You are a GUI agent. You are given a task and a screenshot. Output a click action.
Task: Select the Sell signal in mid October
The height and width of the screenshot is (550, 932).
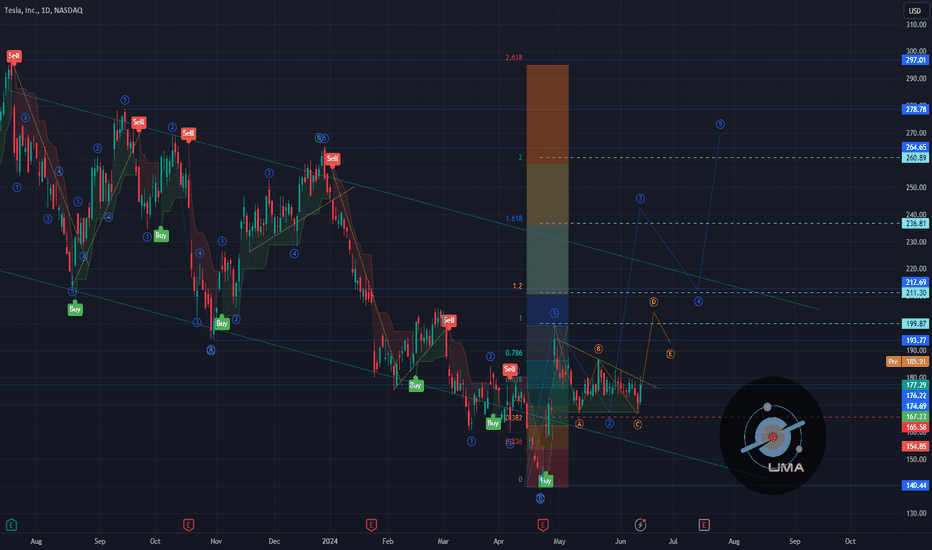click(188, 133)
